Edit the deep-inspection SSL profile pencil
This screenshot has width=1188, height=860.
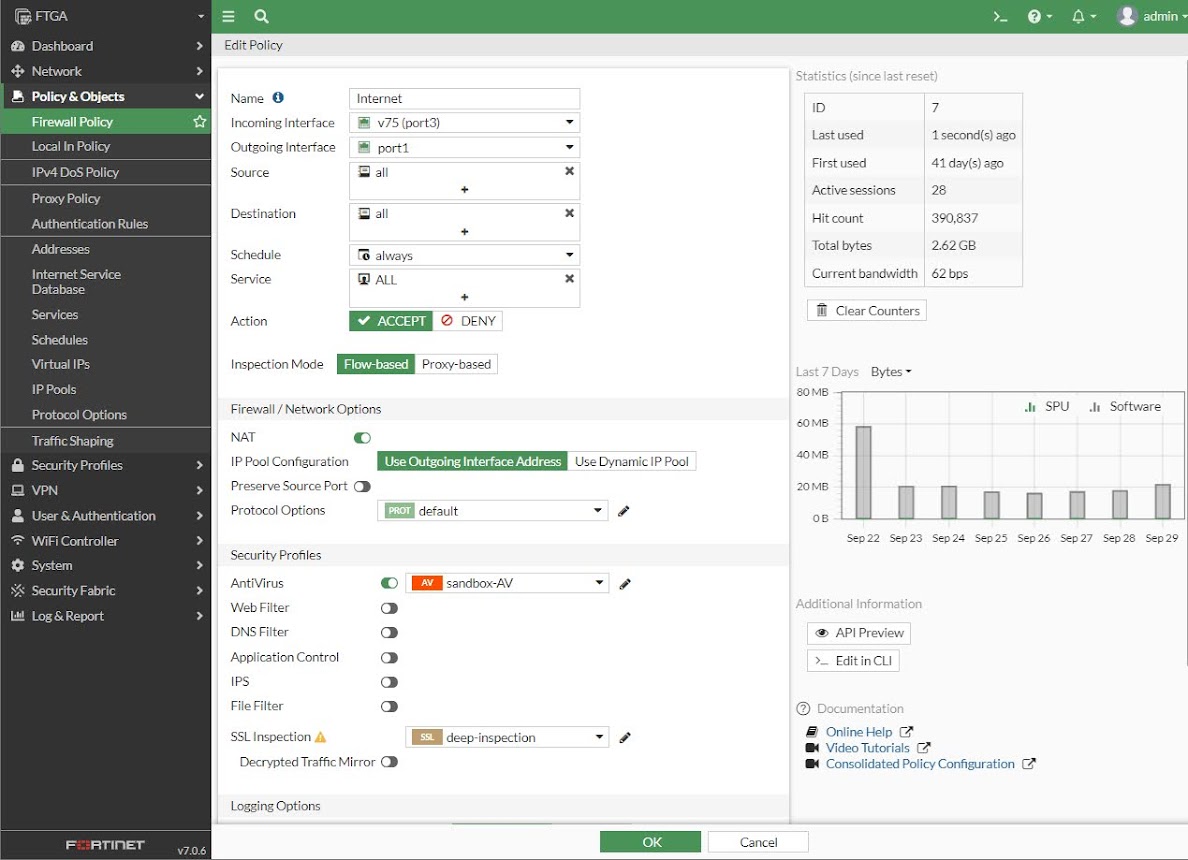coord(625,738)
